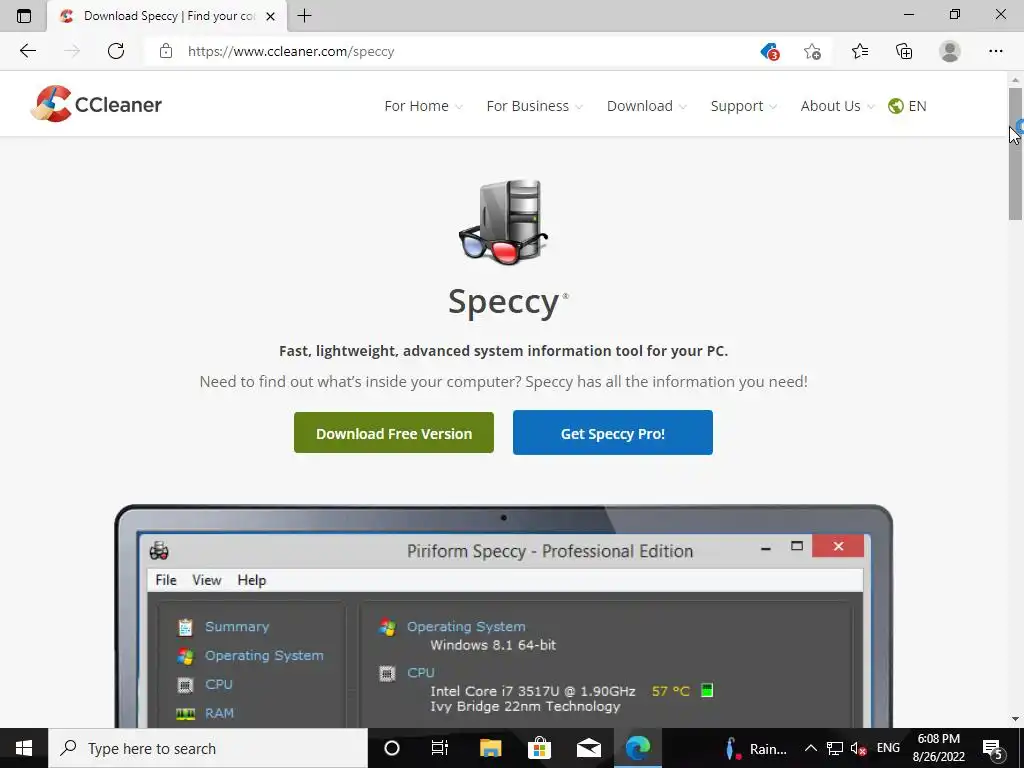Click the scrollbar down arrow
This screenshot has height=768, width=1024.
[1015, 719]
